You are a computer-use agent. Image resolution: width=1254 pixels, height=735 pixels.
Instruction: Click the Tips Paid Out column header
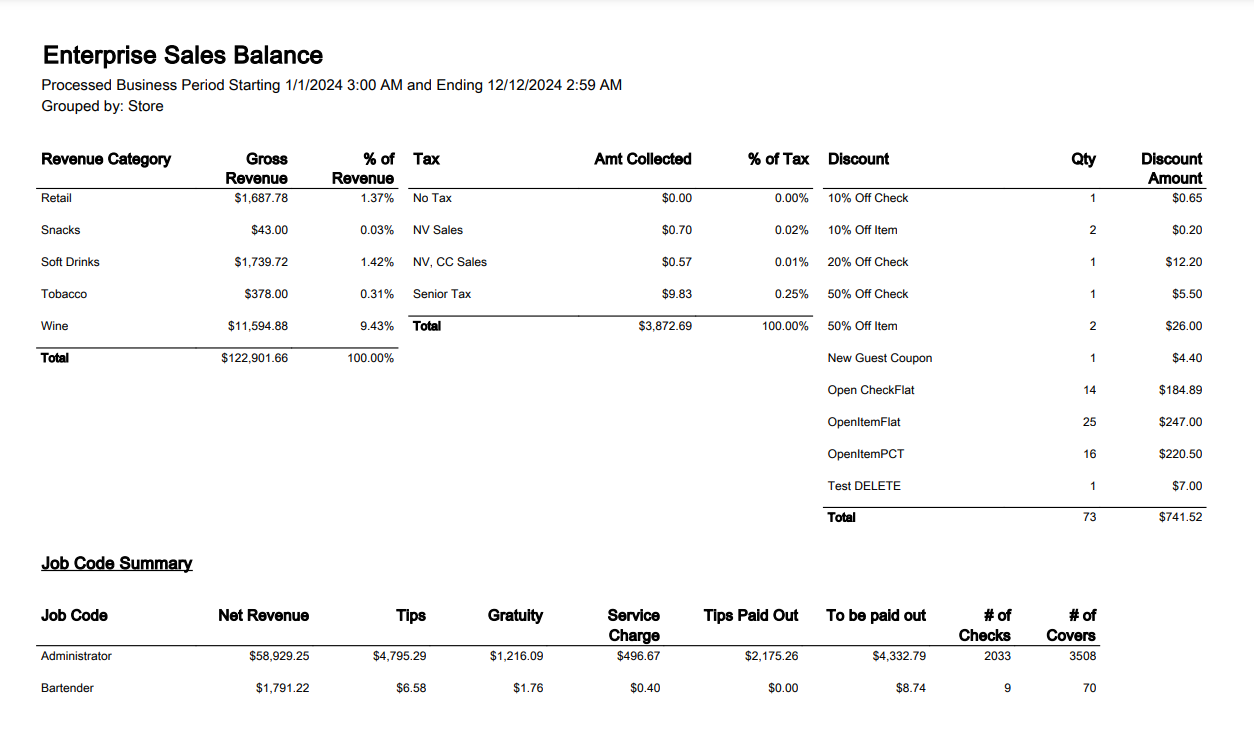click(x=751, y=615)
